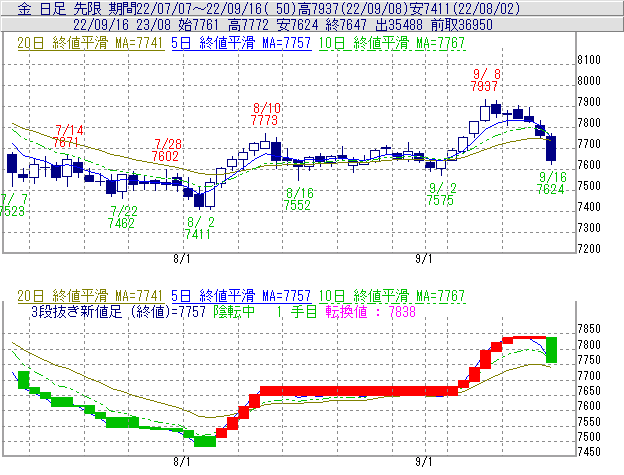Select the 9/8 7937 high label
Screen dimensions: 624x475
coord(485,80)
